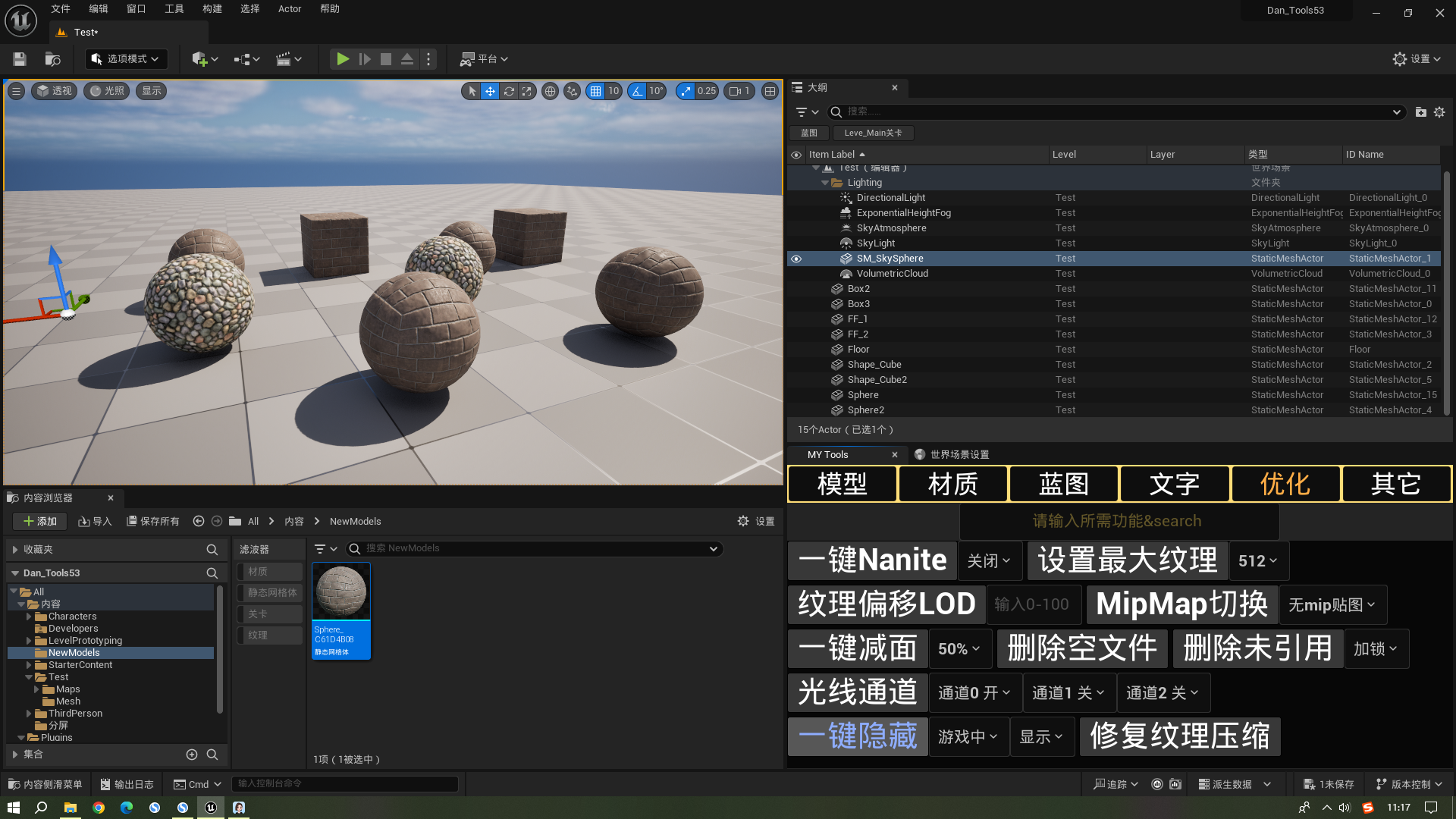Activate the Translate move tool in viewport

pos(491,91)
